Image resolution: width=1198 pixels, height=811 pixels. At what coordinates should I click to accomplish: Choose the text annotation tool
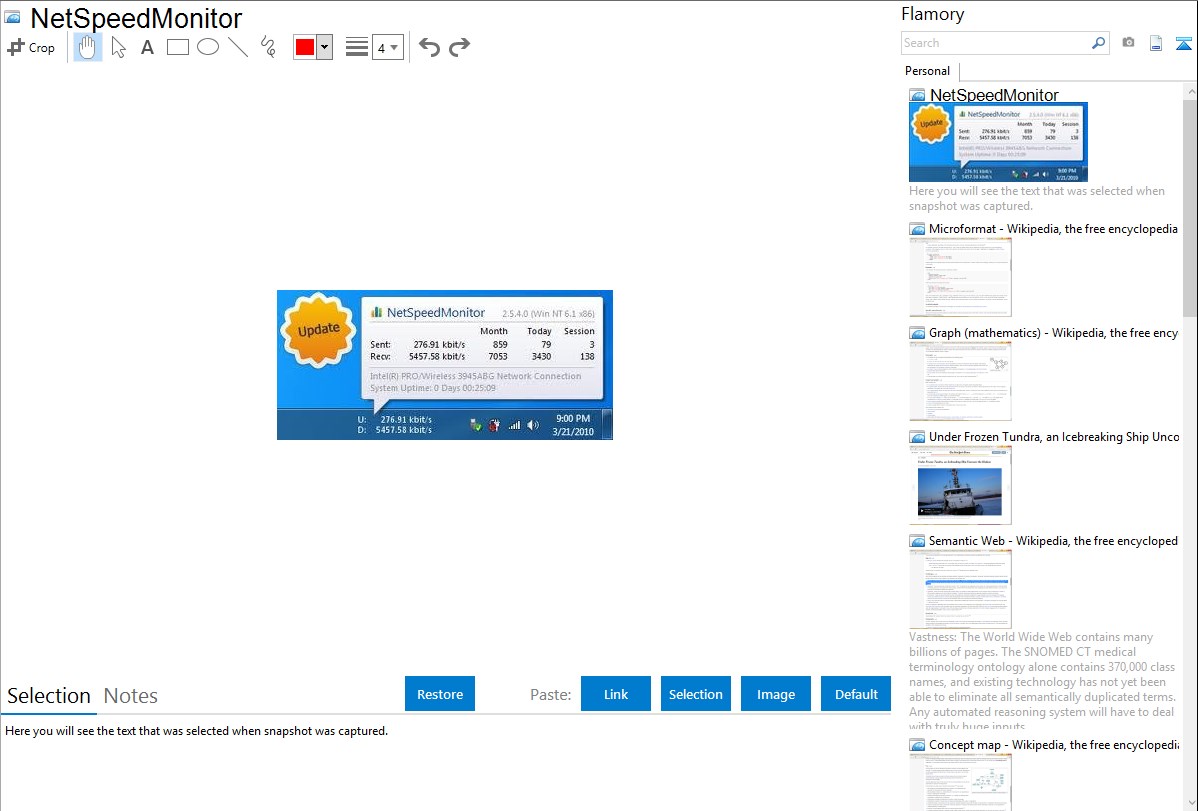(x=147, y=47)
